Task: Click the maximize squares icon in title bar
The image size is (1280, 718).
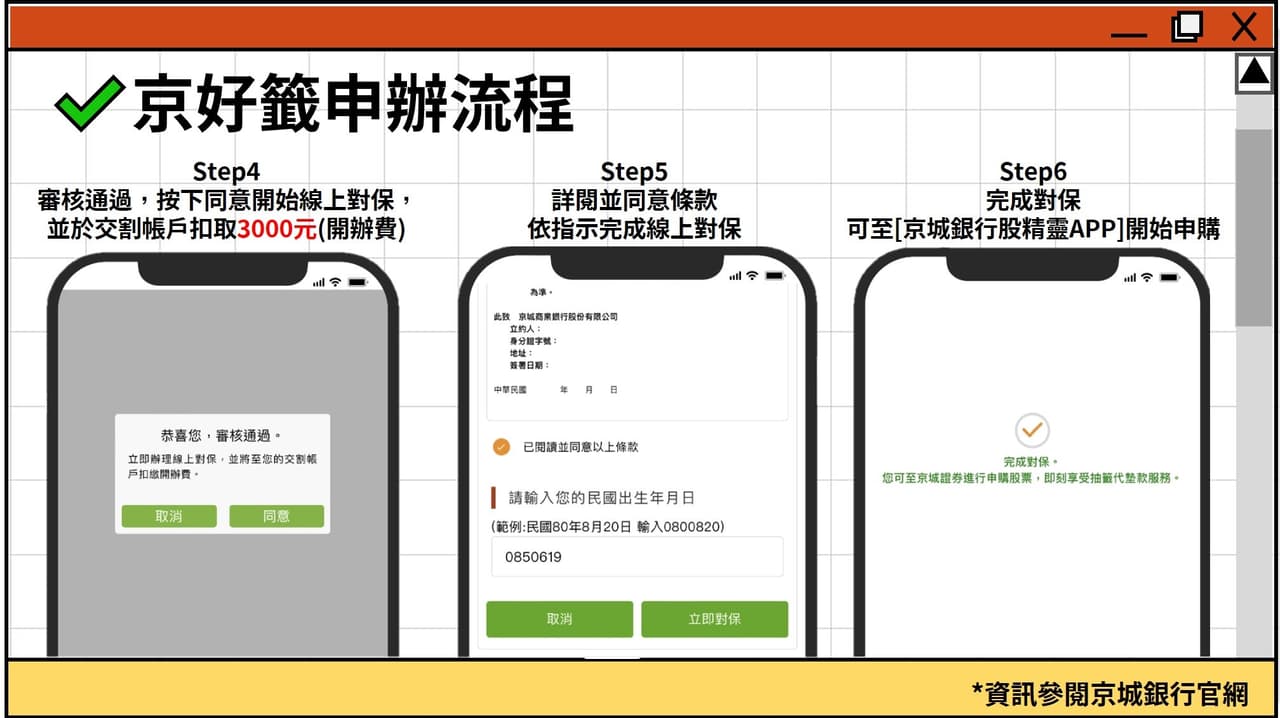Action: (1187, 26)
